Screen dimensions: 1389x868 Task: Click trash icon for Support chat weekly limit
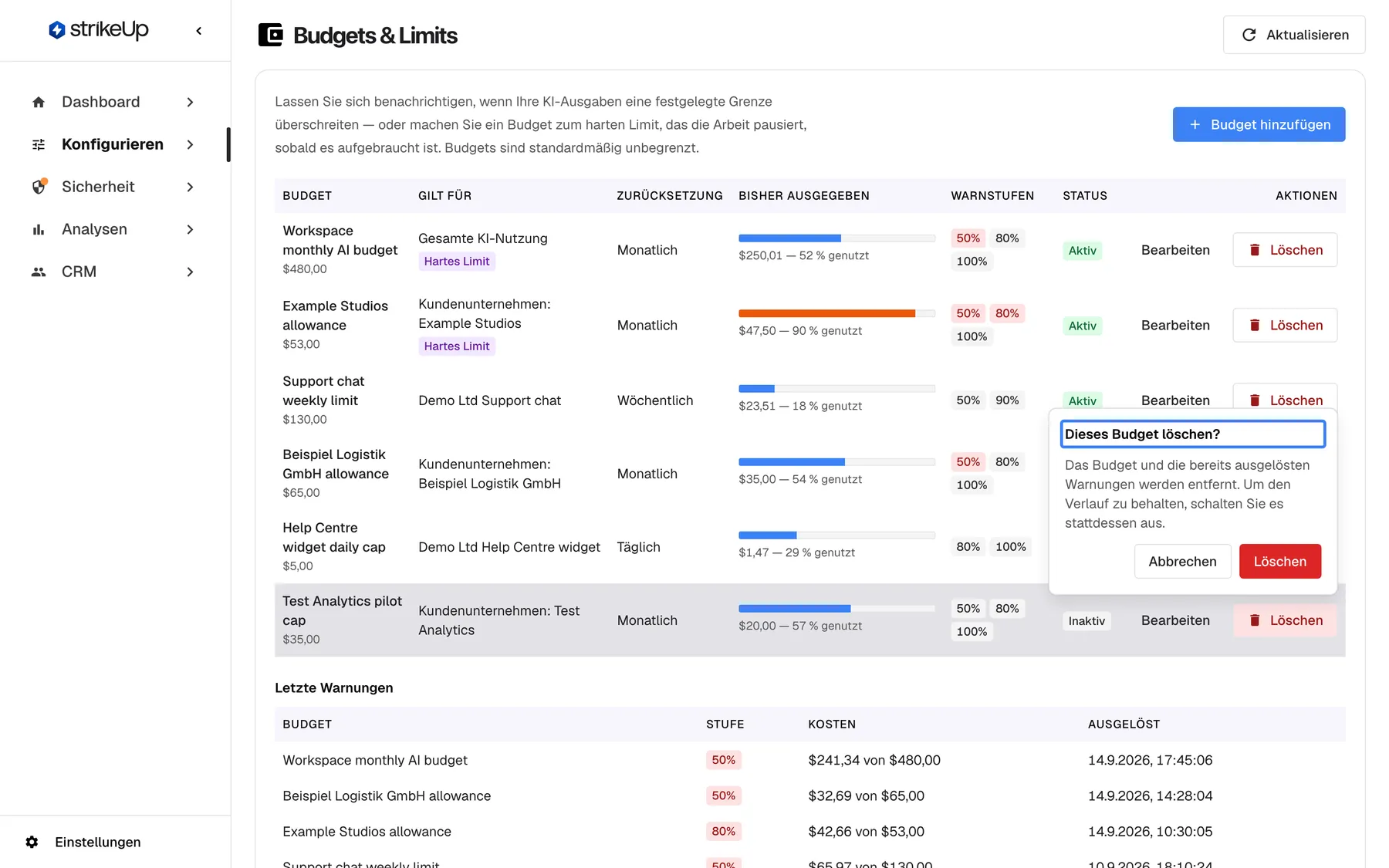pos(1255,400)
